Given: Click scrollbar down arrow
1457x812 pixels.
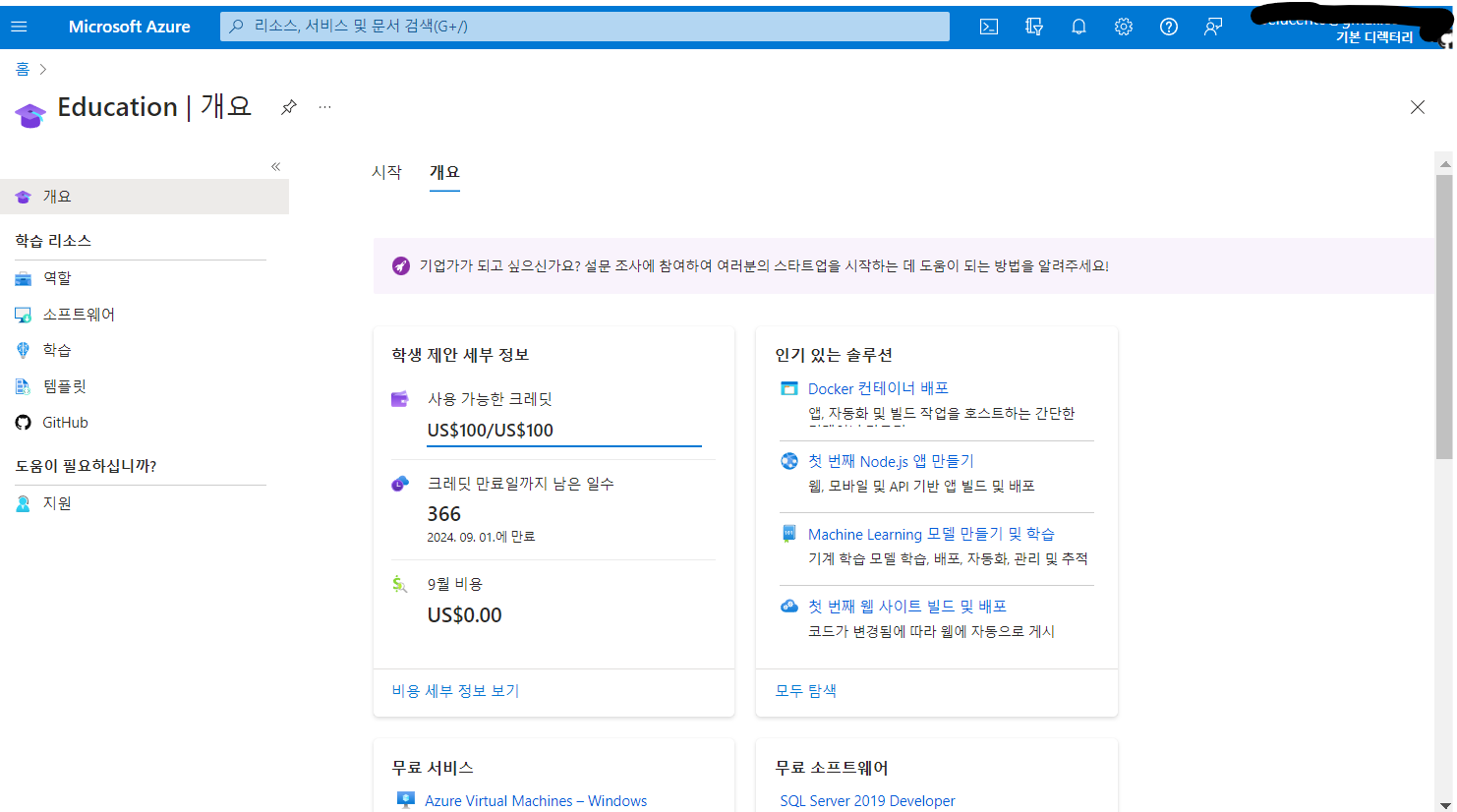Looking at the screenshot, I should point(1444,805).
